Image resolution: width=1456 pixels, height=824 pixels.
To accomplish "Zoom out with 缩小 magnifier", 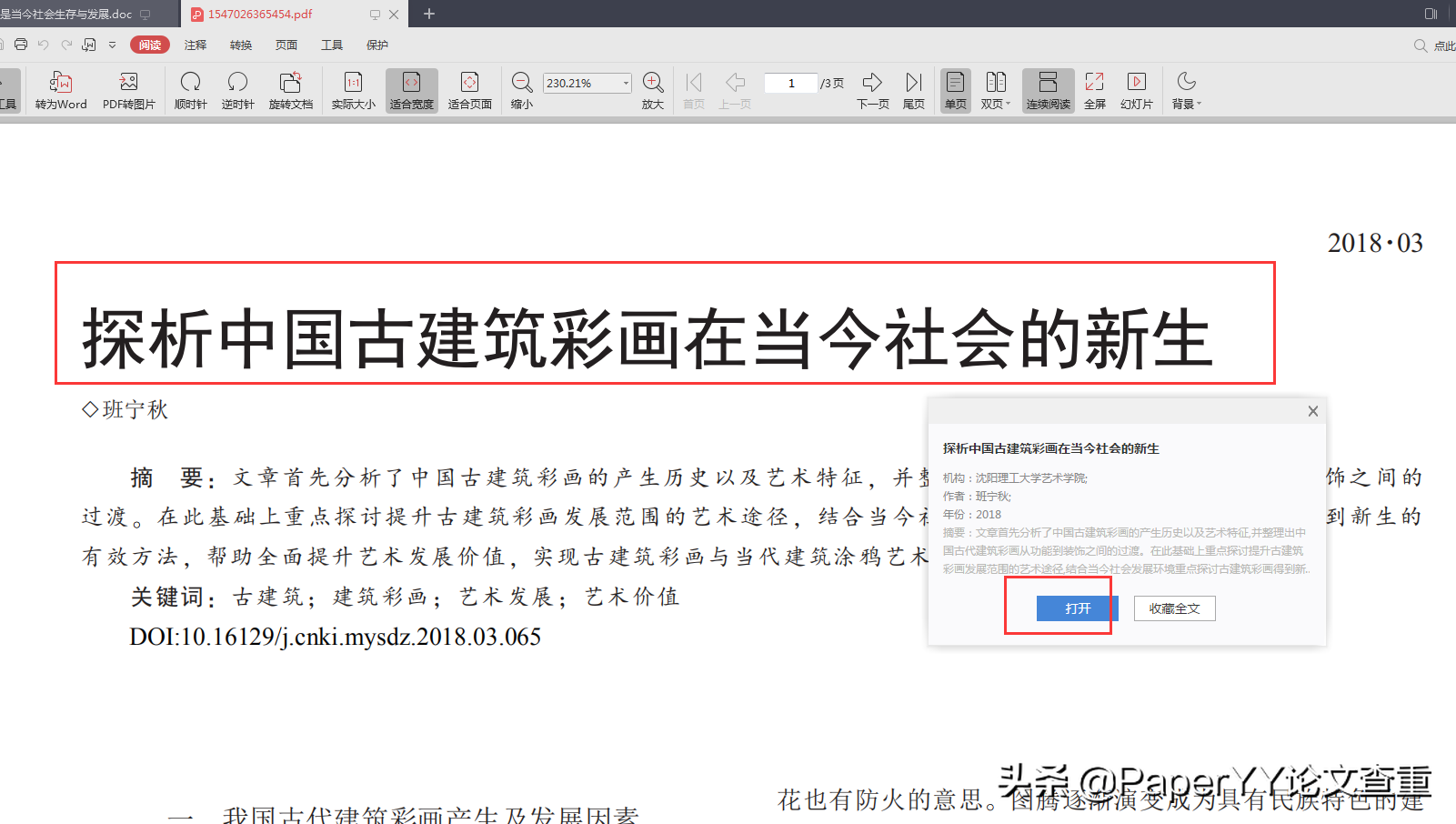I will click(522, 91).
